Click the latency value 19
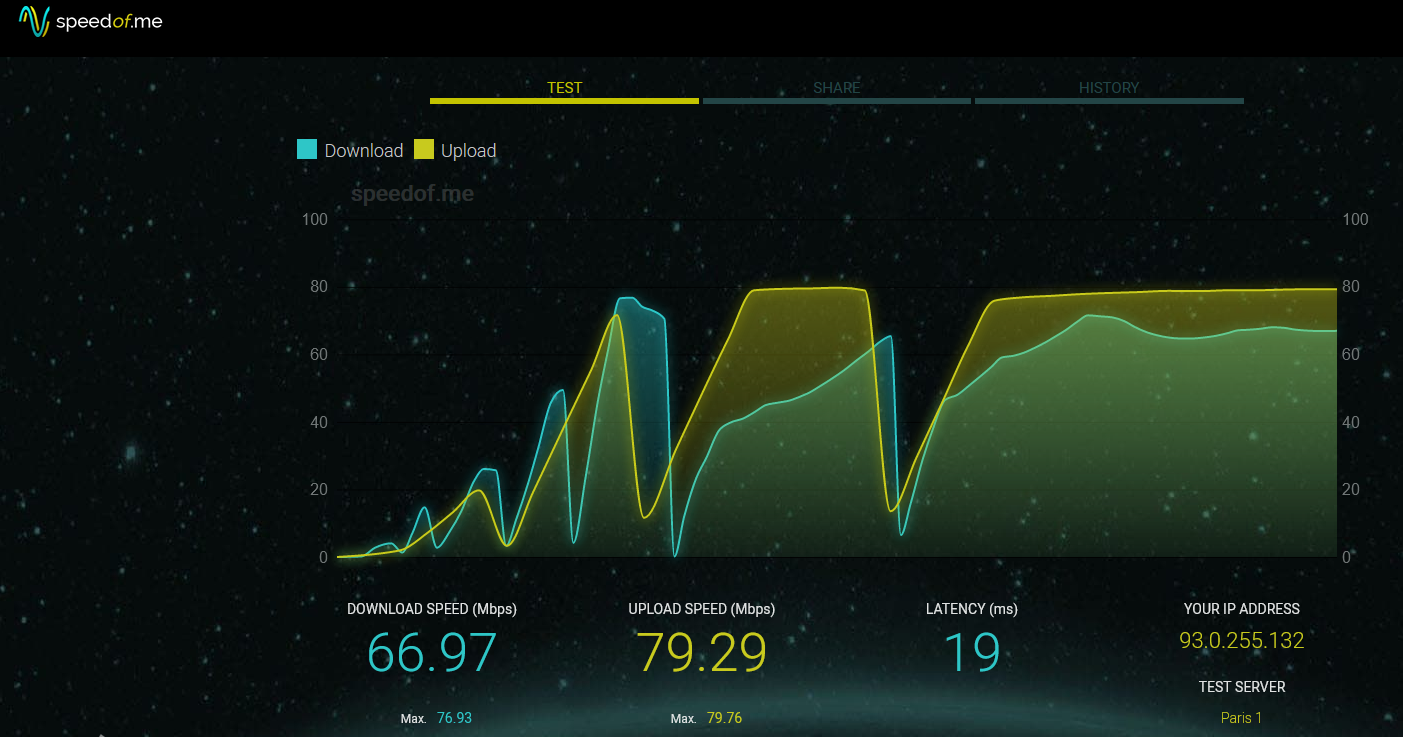 point(971,652)
